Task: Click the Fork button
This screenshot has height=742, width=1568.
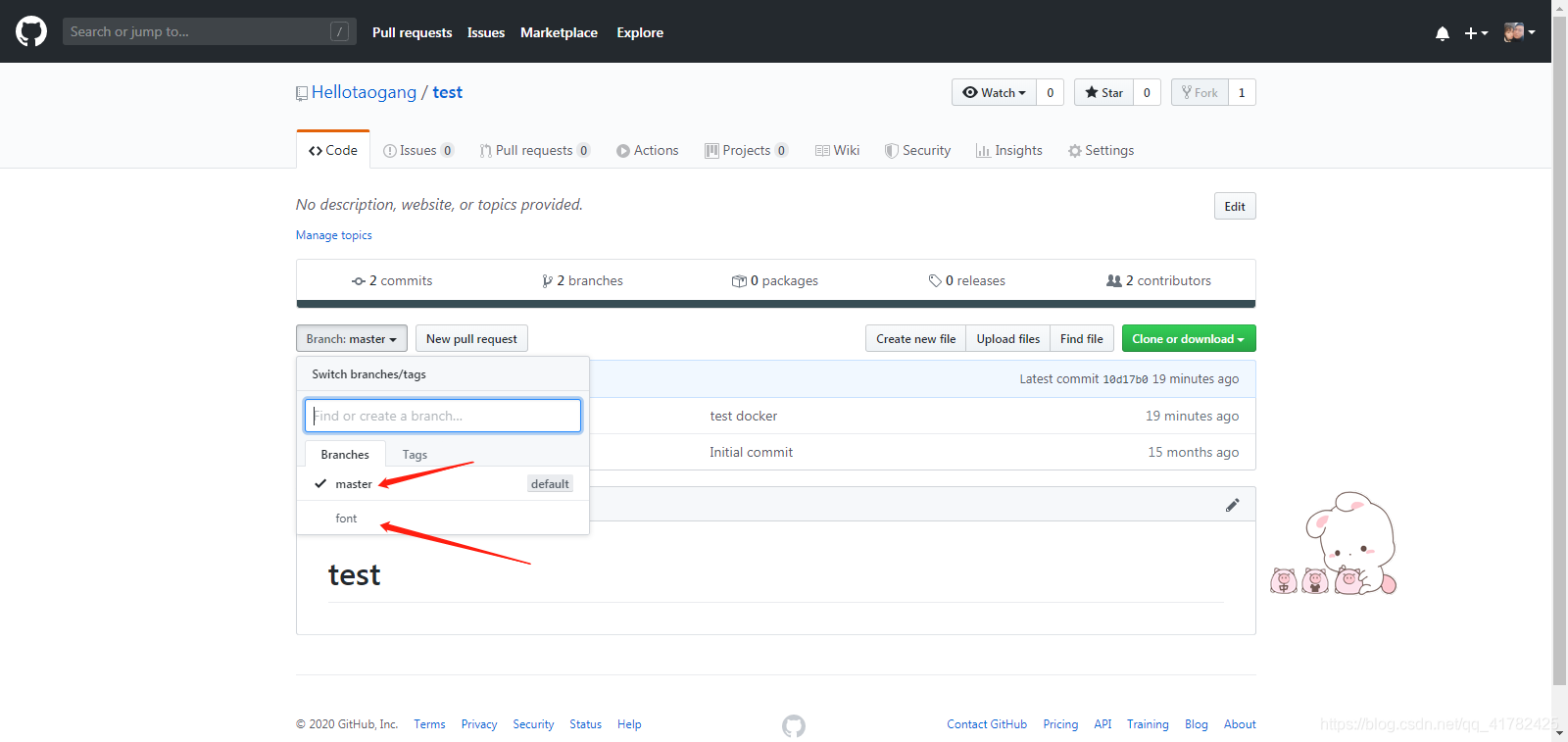Action: (1200, 92)
